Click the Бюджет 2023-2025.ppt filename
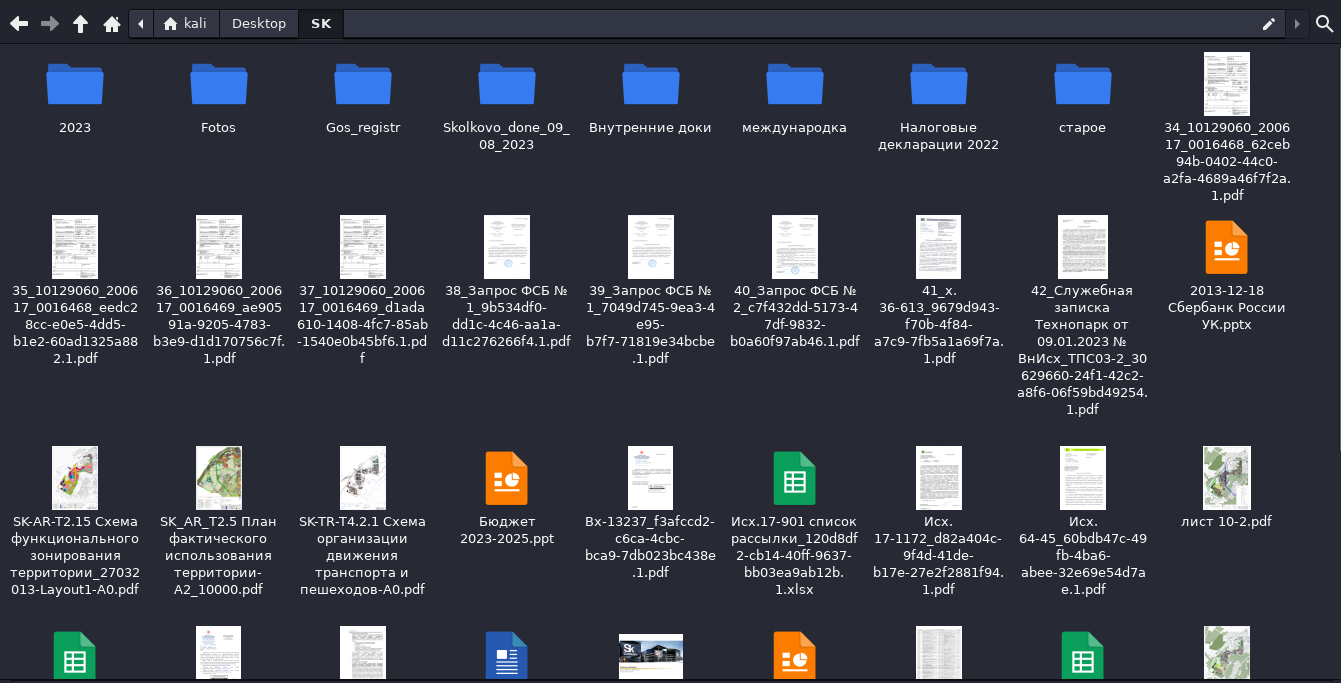 [507, 530]
